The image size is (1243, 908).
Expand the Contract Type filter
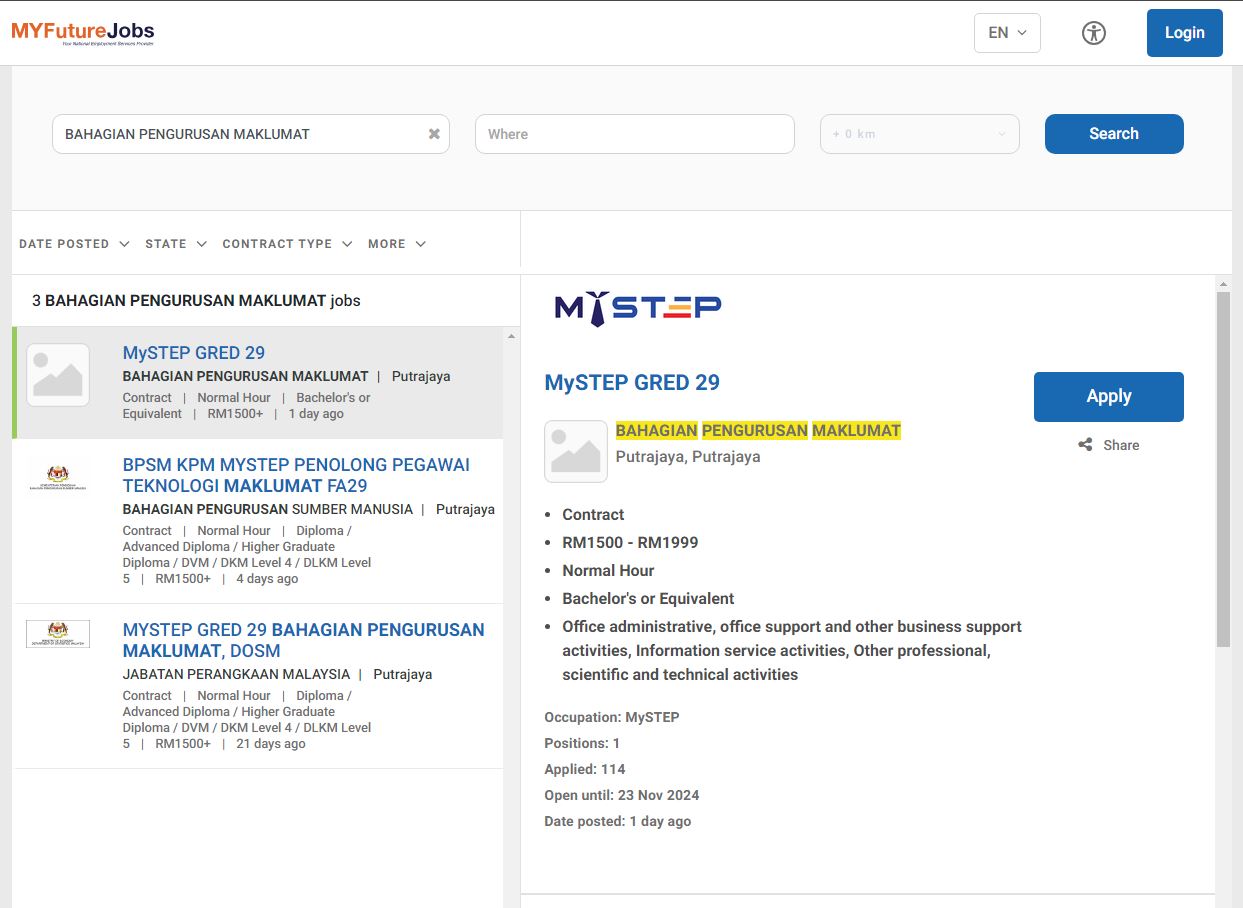pos(287,244)
